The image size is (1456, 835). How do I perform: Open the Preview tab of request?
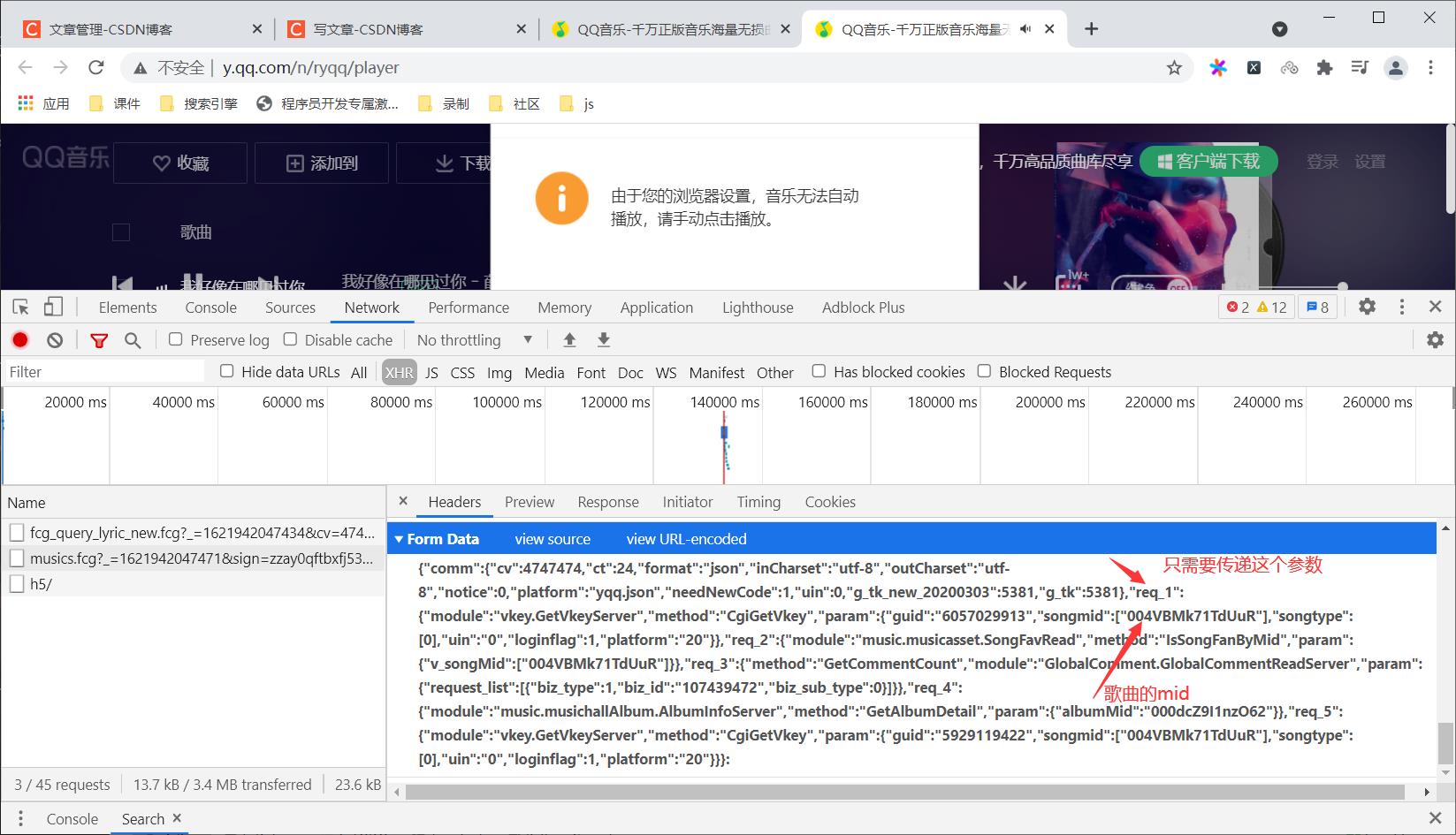point(530,502)
